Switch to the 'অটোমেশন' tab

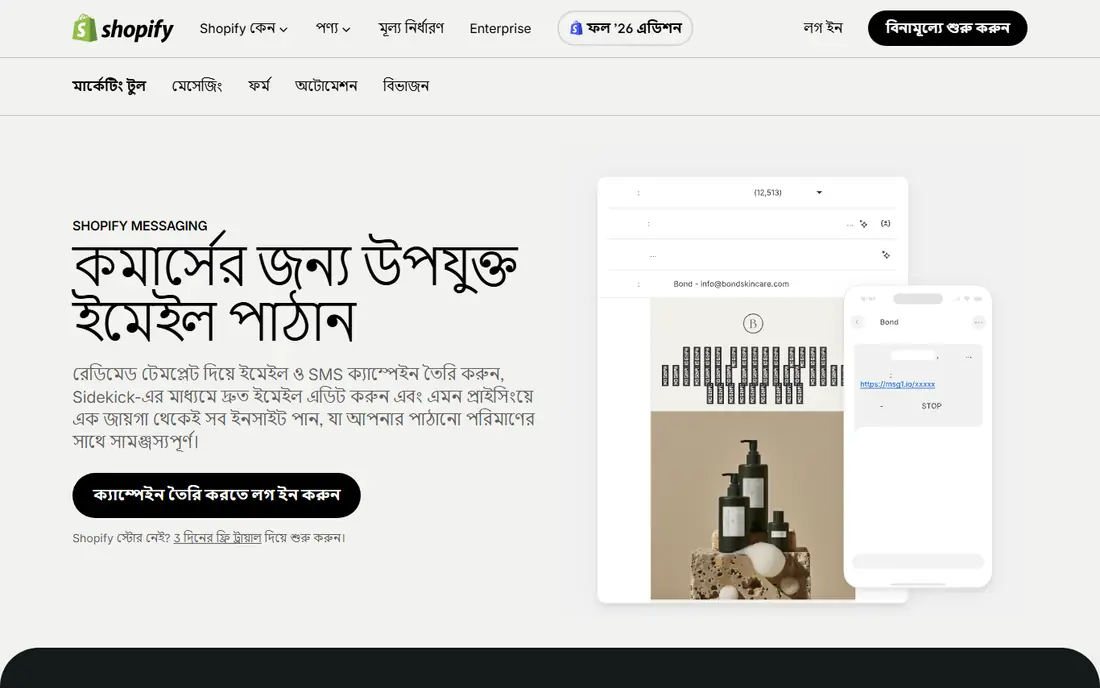[x=326, y=86]
